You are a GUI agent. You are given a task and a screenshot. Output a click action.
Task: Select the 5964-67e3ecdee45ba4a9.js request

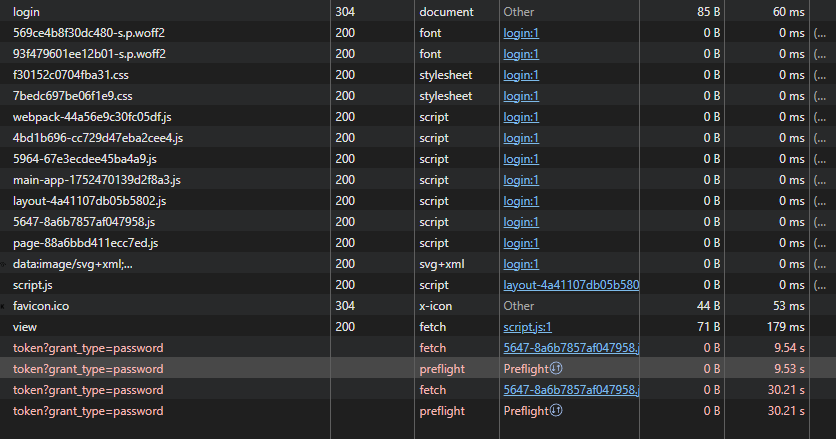[85, 159]
